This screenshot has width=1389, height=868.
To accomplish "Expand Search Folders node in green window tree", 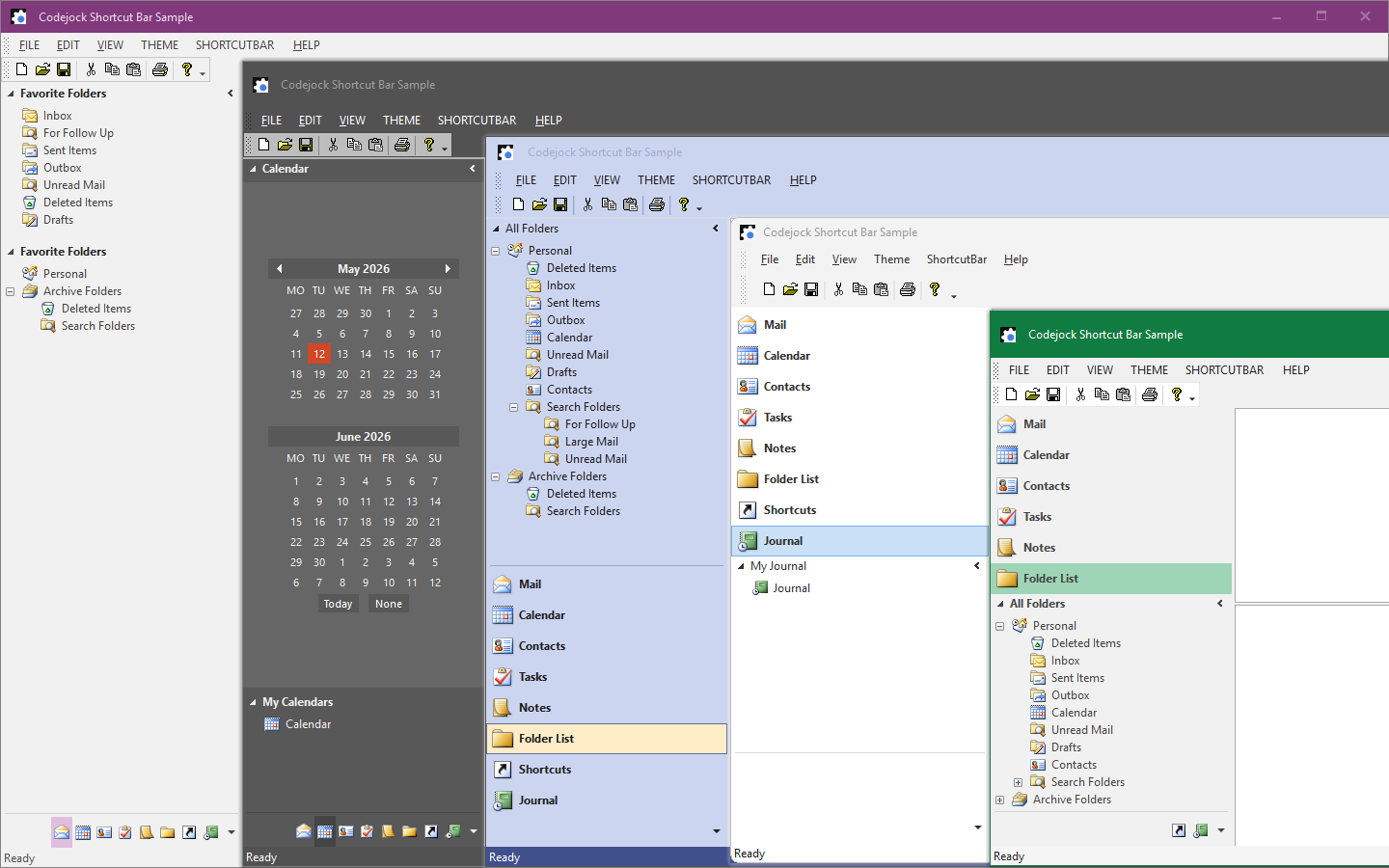I will click(x=1018, y=782).
